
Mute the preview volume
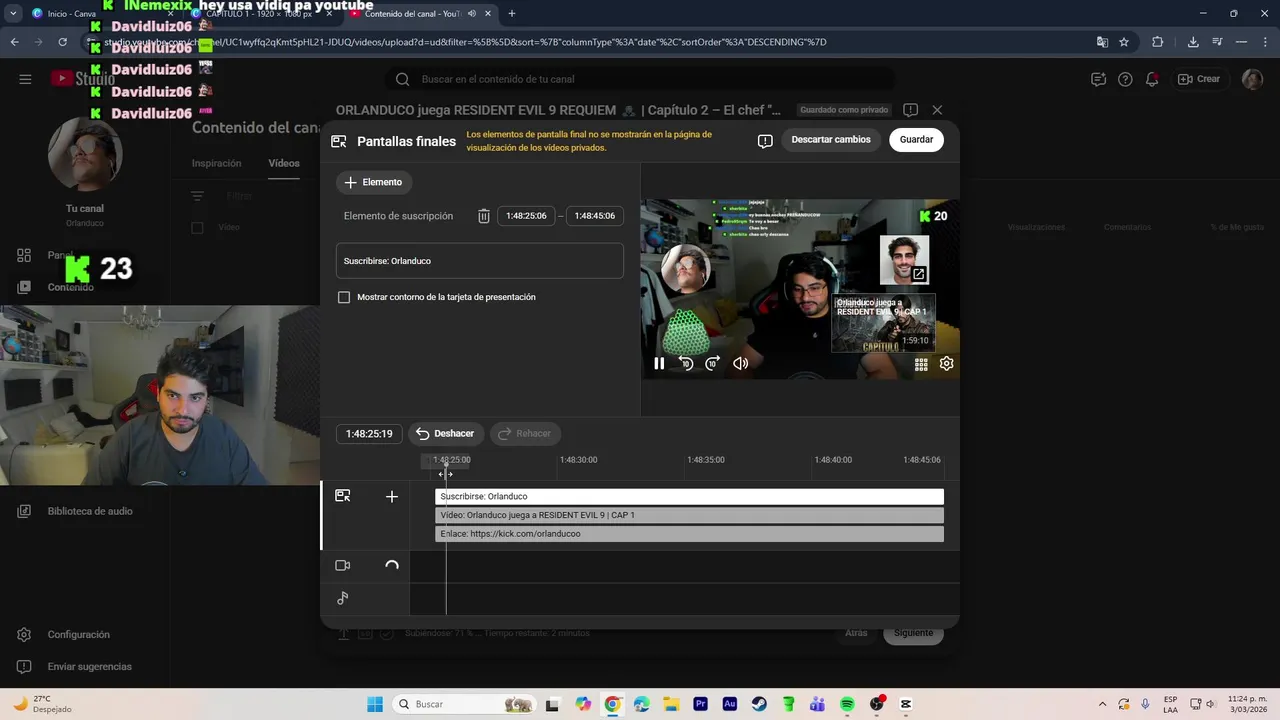coord(740,363)
